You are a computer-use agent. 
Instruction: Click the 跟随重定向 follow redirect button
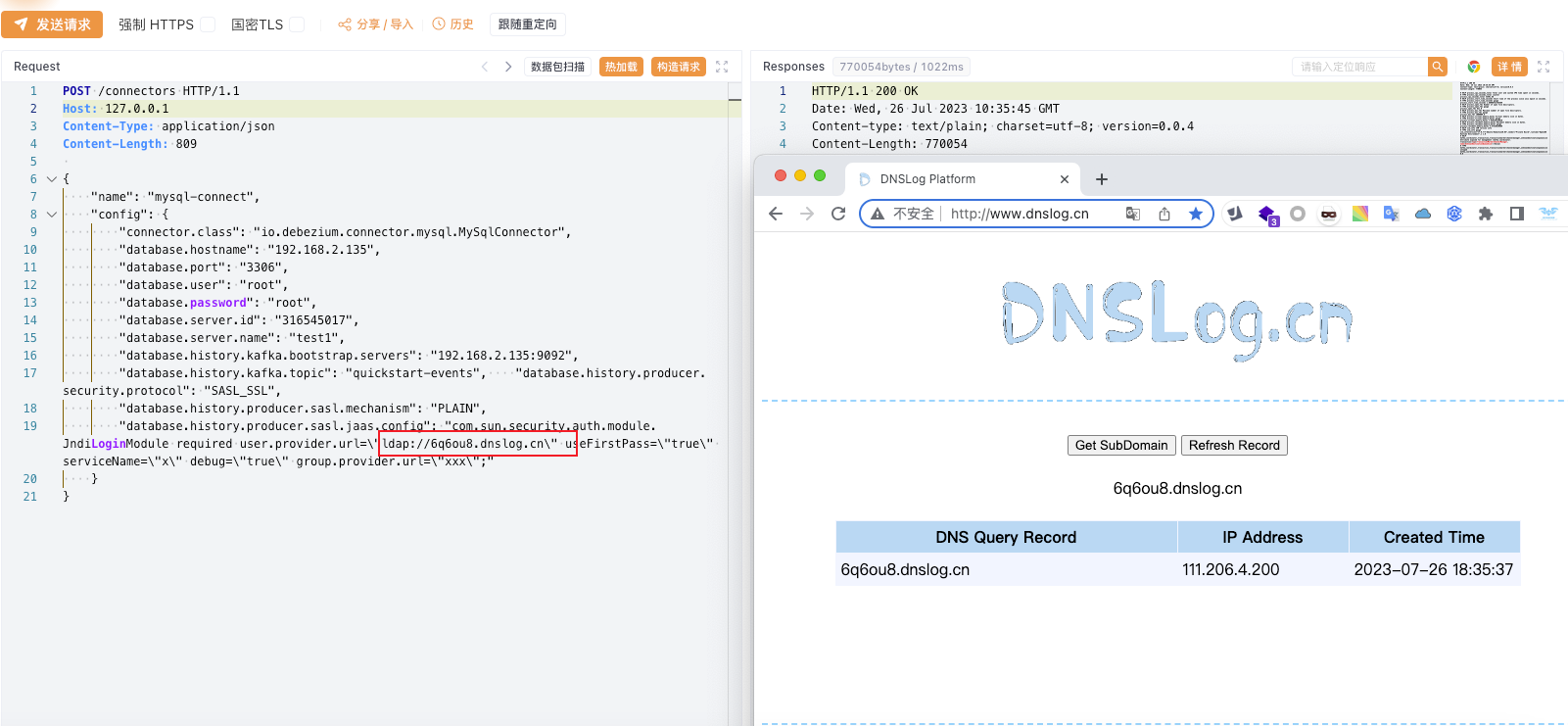527,24
